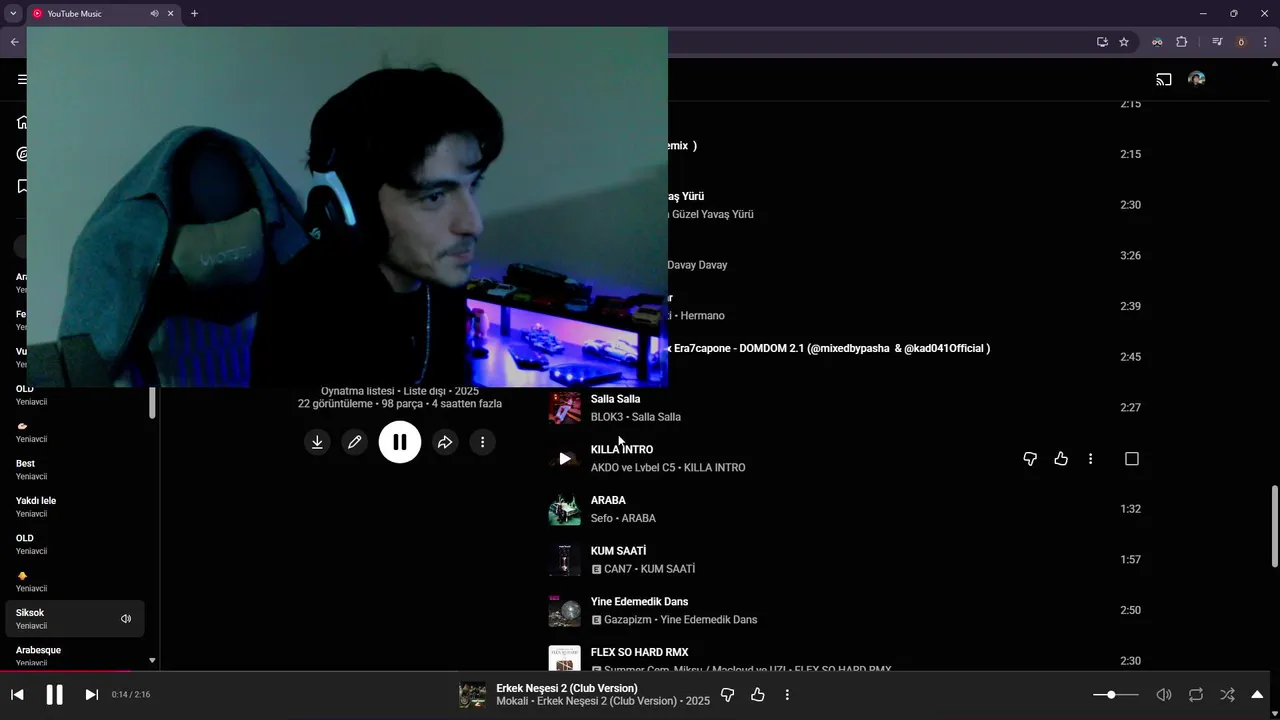1280x720 pixels.
Task: Install the app via the address bar icon
Action: (x=1102, y=42)
